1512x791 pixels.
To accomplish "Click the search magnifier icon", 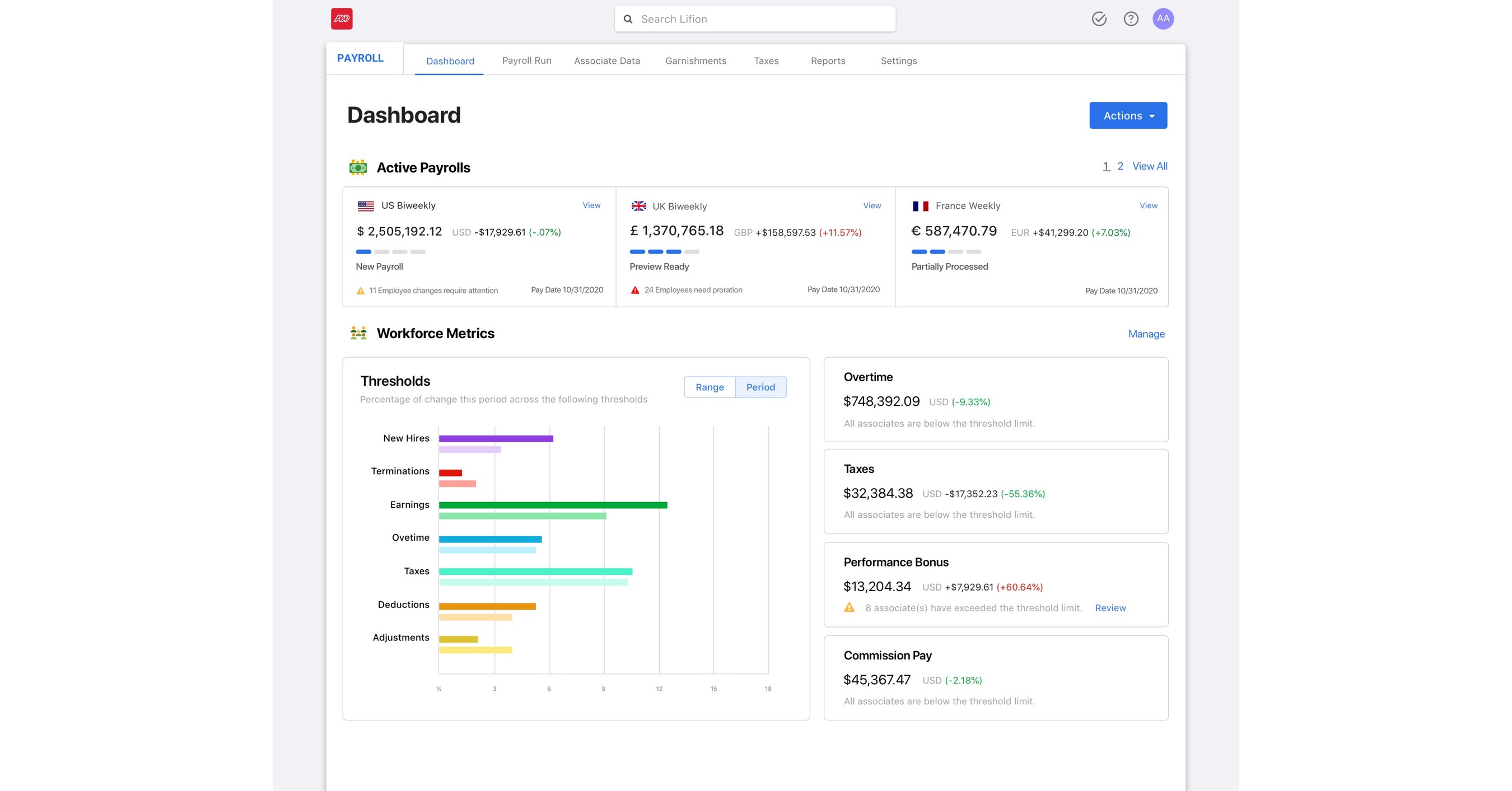I will [627, 20].
